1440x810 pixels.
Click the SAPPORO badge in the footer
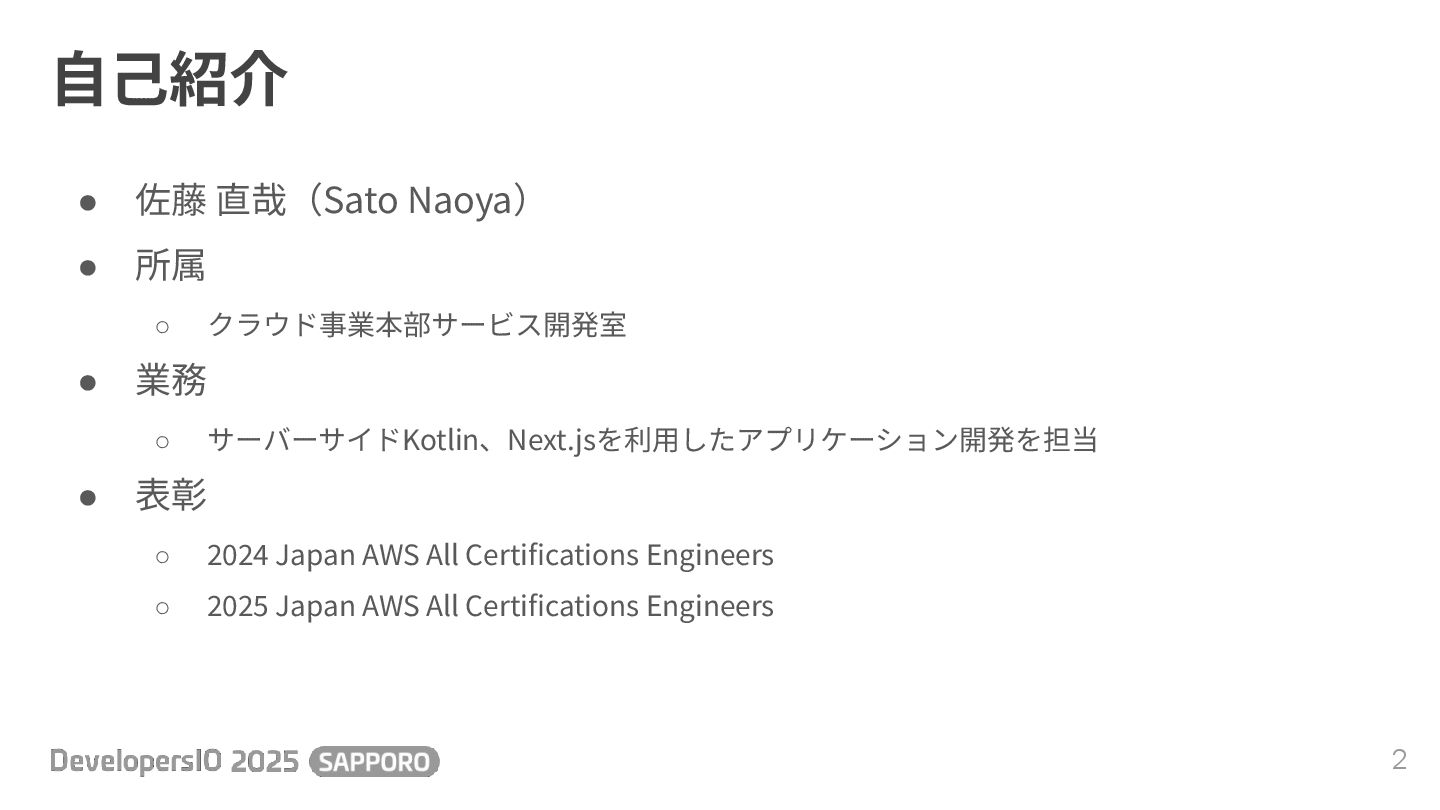pyautogui.click(x=375, y=762)
